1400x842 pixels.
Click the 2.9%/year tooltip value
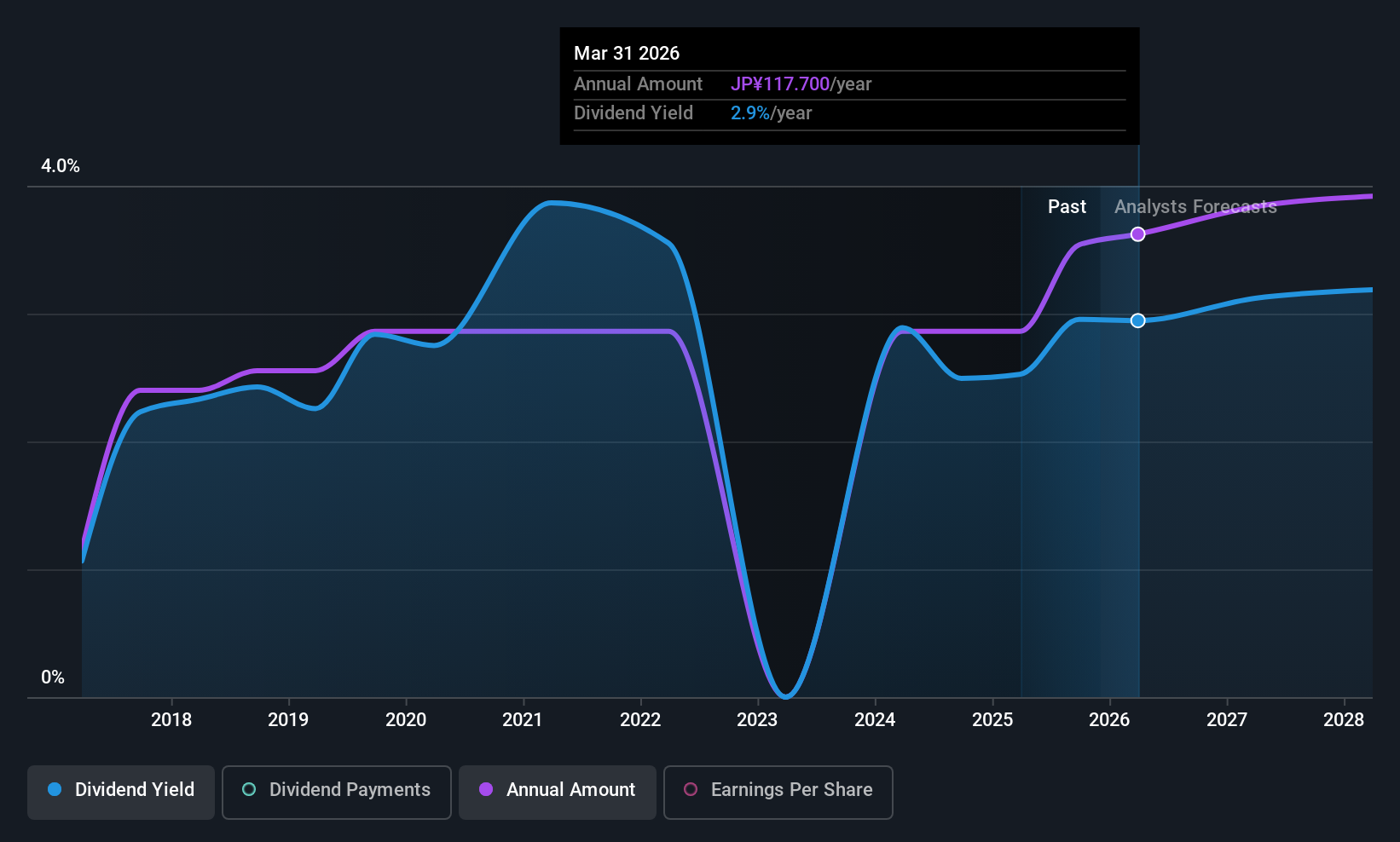[x=772, y=113]
